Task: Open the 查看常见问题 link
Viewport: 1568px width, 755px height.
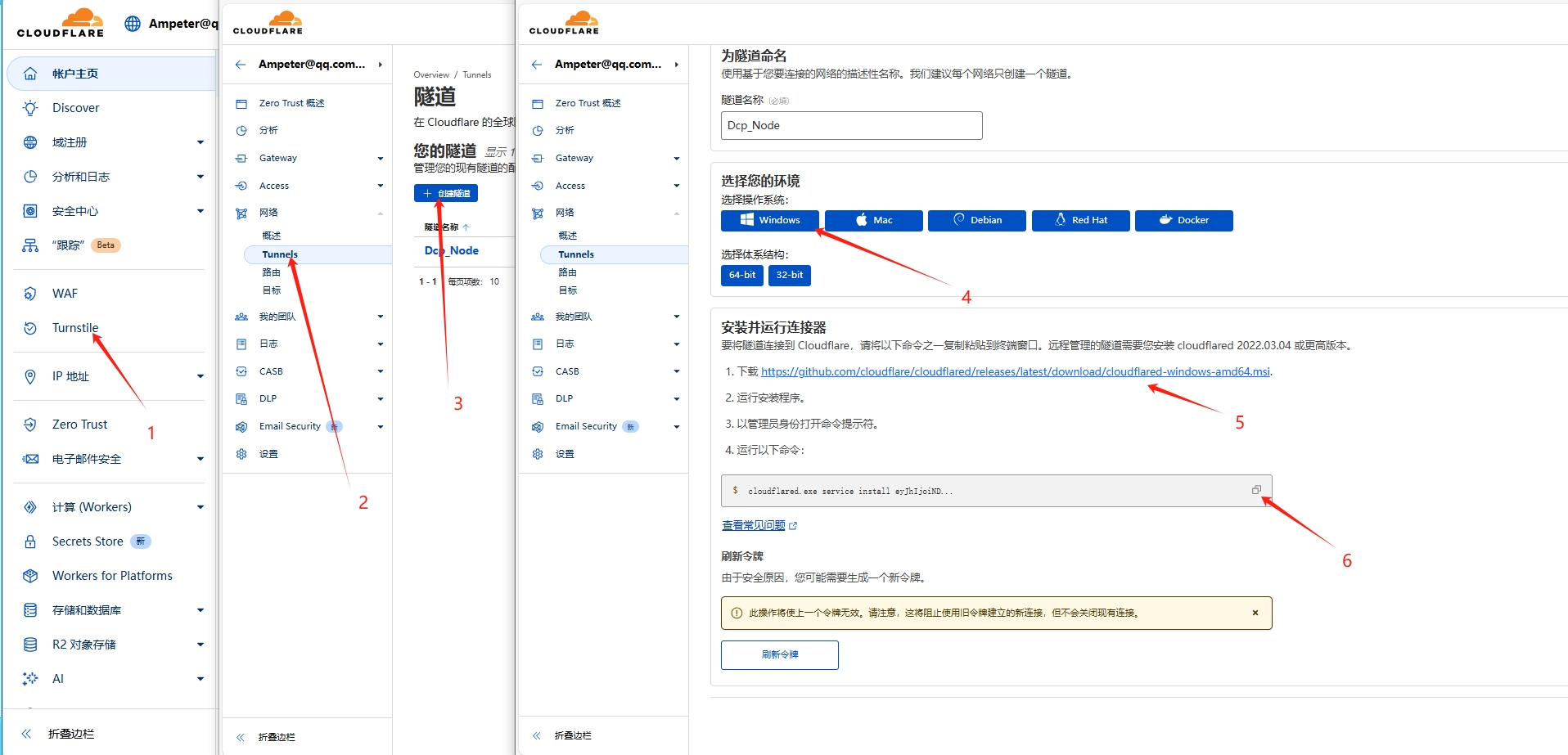Action: (754, 525)
